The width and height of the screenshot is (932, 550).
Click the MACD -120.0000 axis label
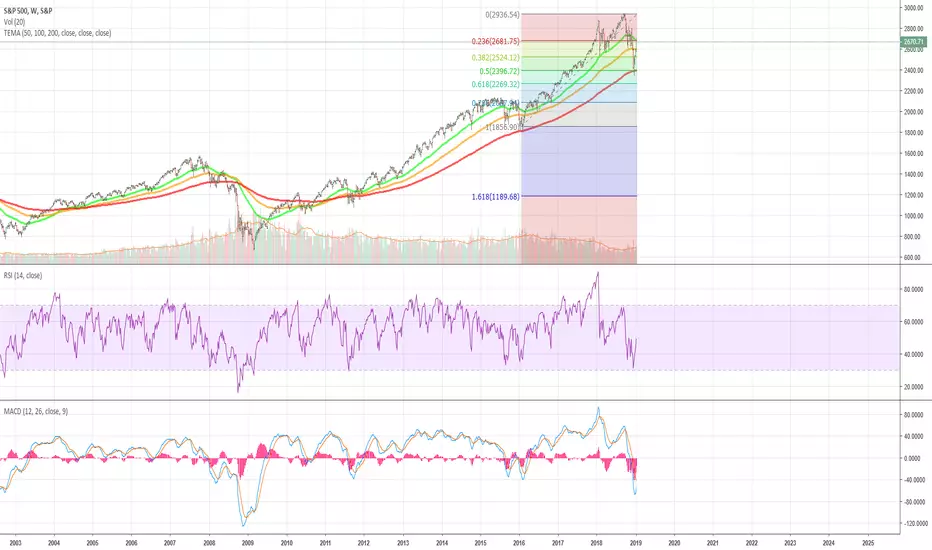click(x=915, y=524)
